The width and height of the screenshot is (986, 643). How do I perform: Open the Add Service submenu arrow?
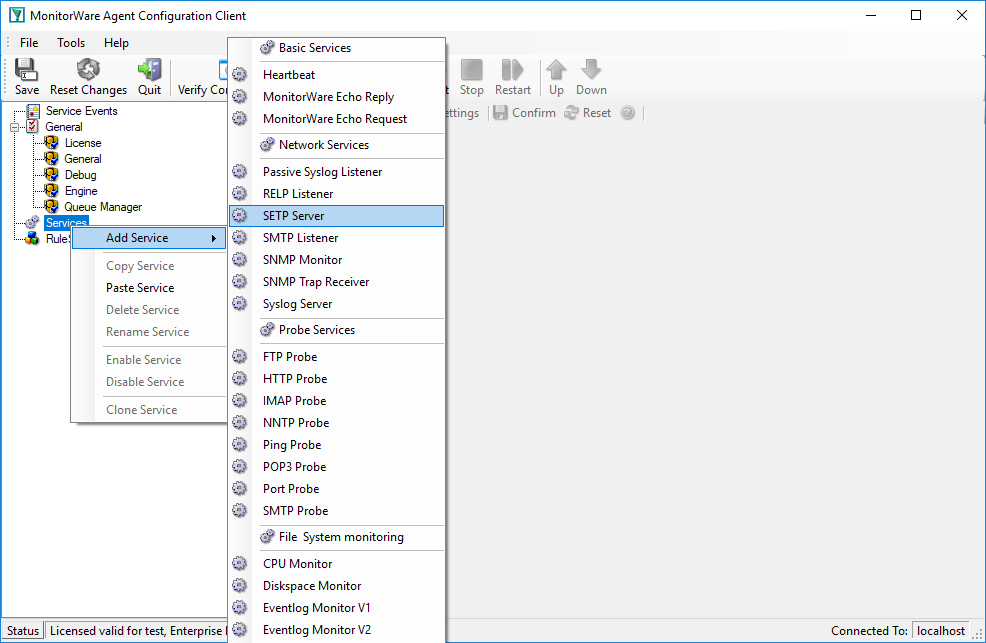[214, 238]
